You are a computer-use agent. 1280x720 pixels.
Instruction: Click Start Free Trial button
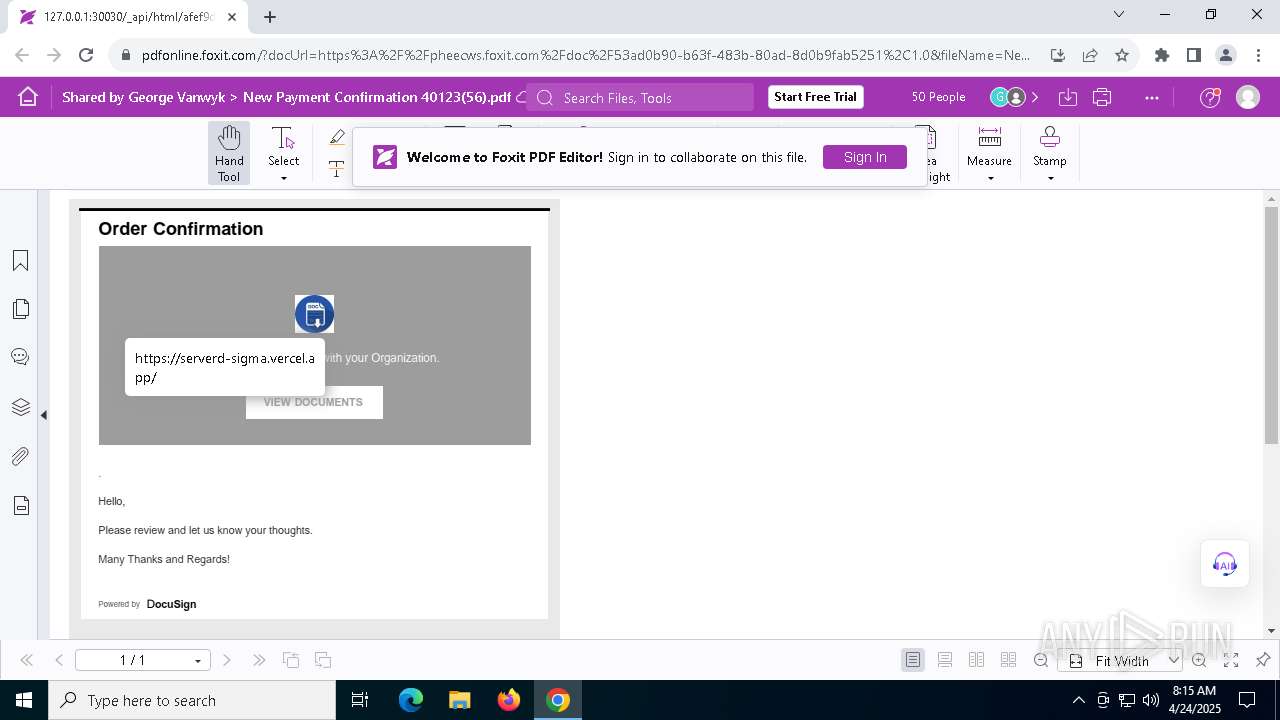pos(816,97)
